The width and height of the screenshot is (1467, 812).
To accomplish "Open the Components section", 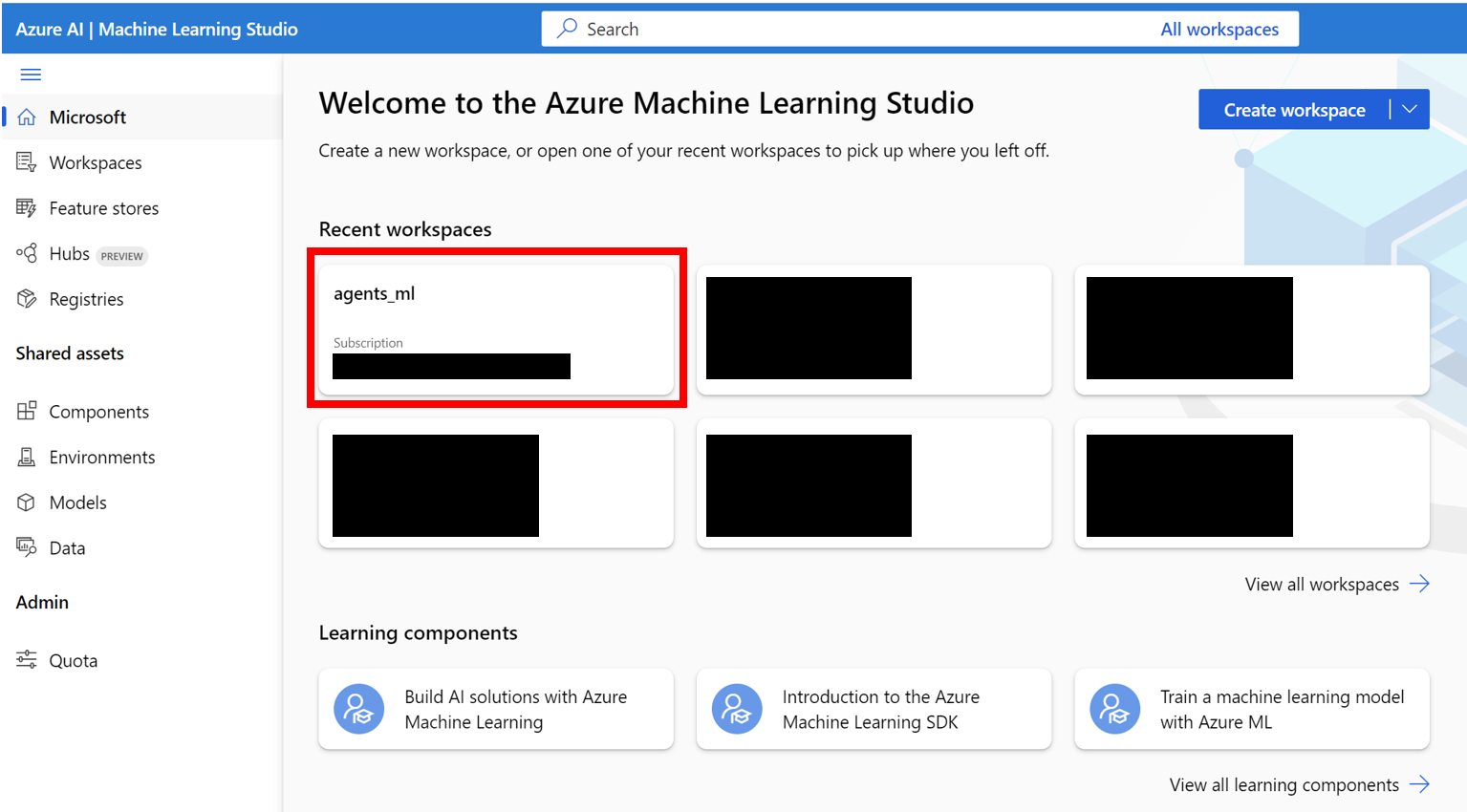I will [97, 411].
